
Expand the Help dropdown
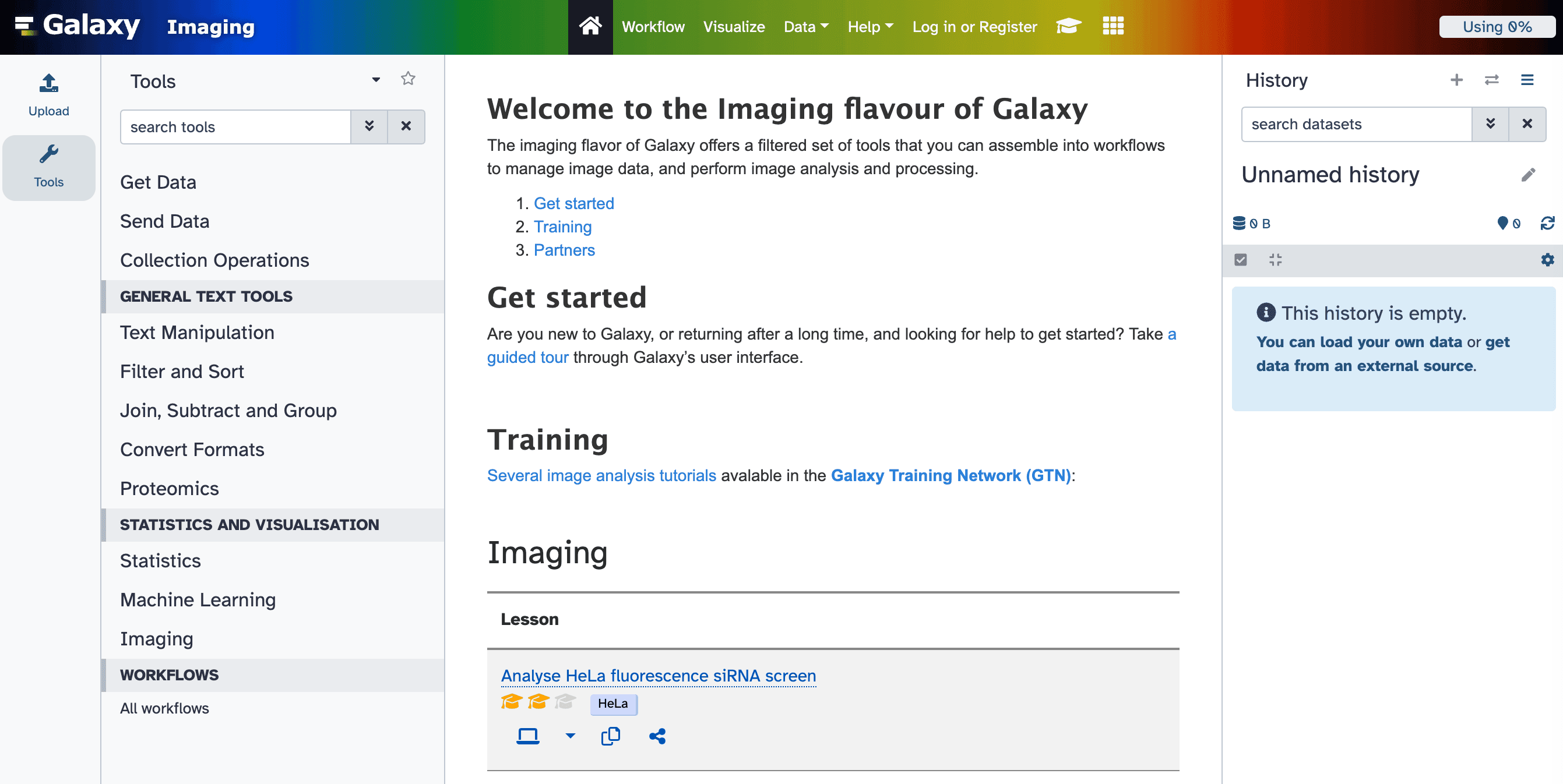(870, 27)
